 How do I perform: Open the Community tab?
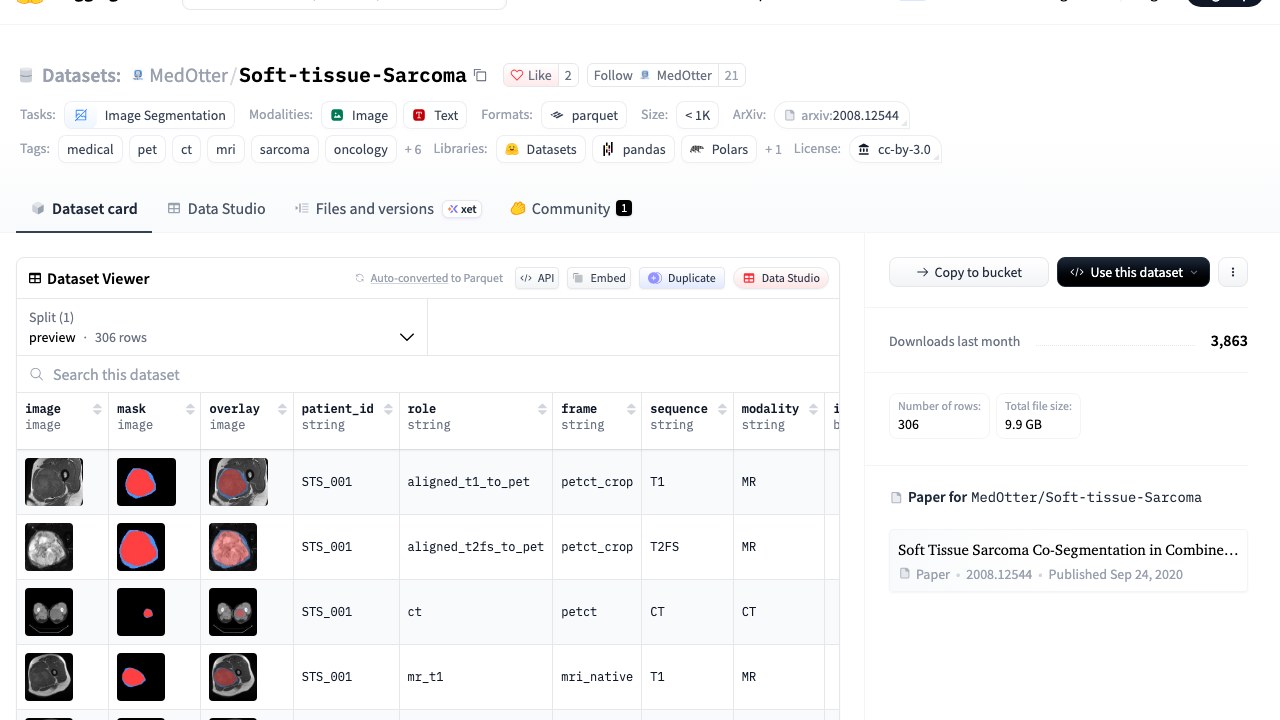coord(571,209)
